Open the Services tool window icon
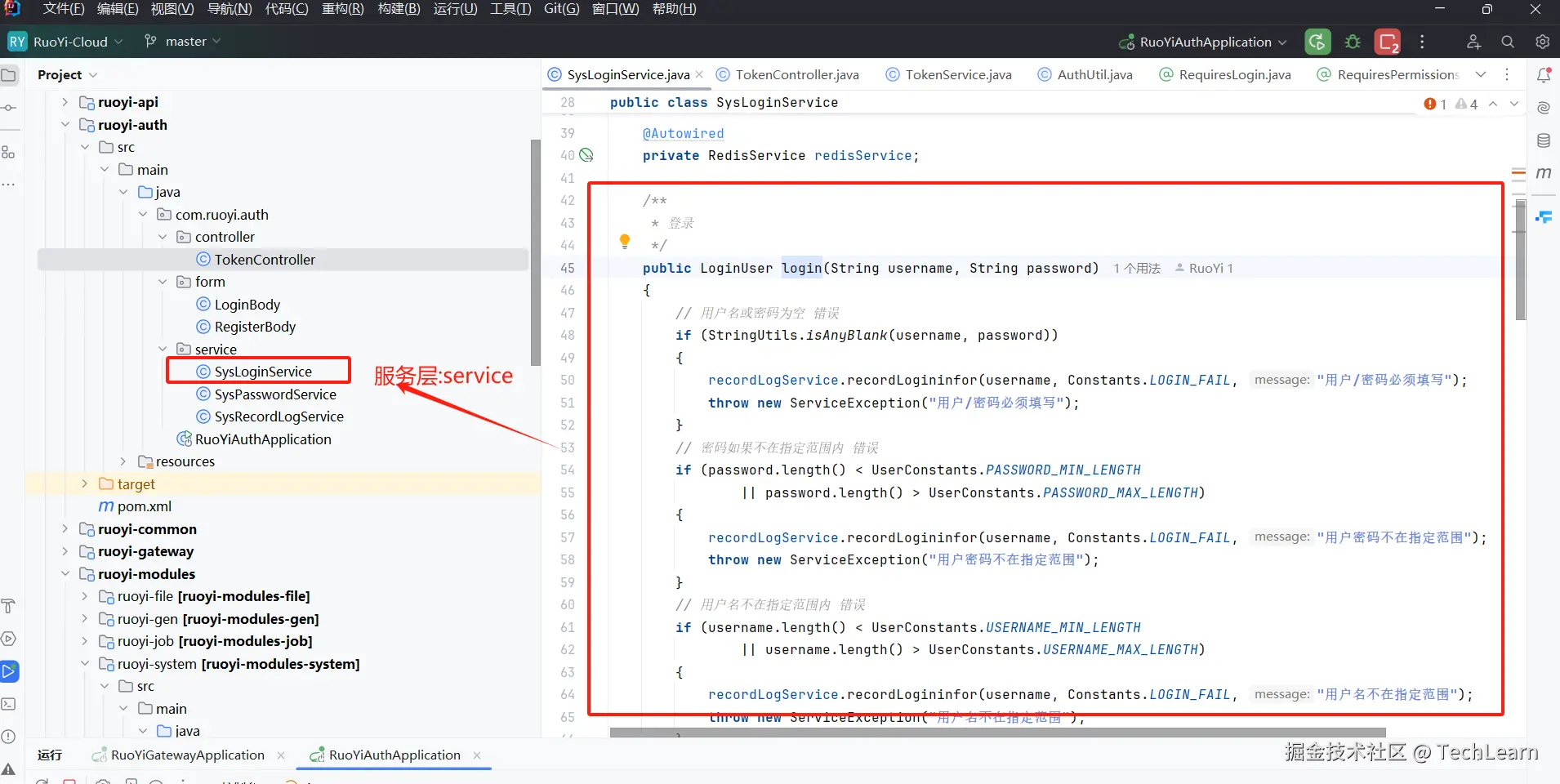This screenshot has width=1560, height=784. click(9, 639)
